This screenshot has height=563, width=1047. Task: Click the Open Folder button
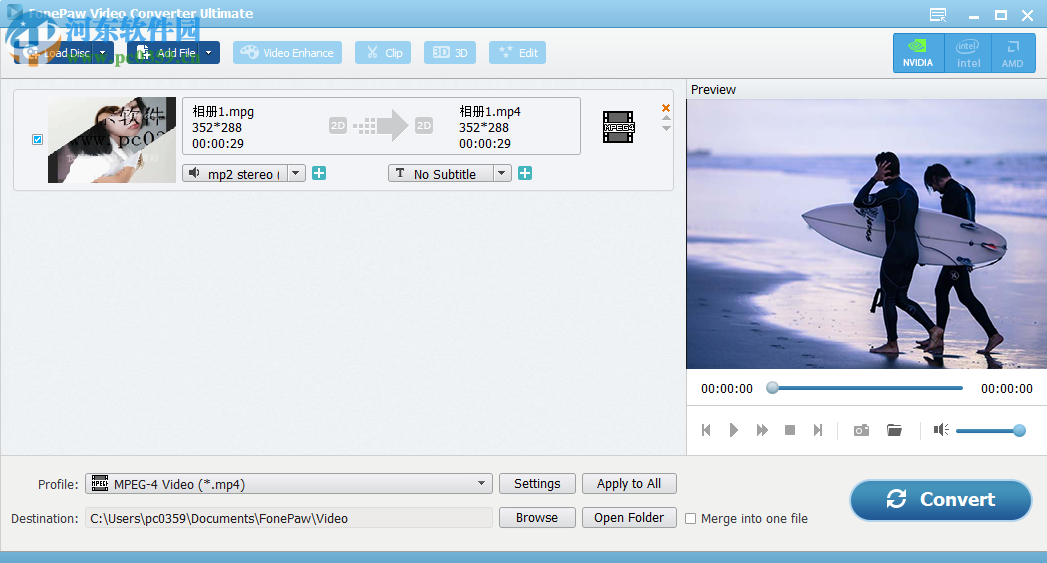tap(629, 518)
